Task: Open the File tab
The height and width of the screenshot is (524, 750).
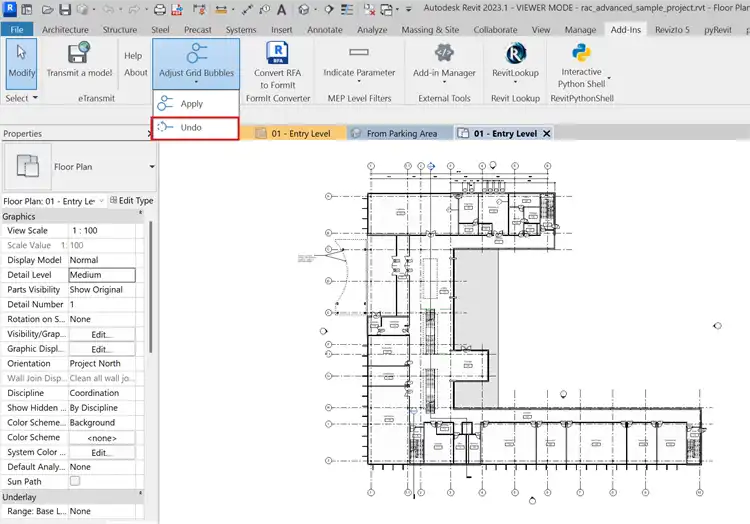Action: point(17,30)
